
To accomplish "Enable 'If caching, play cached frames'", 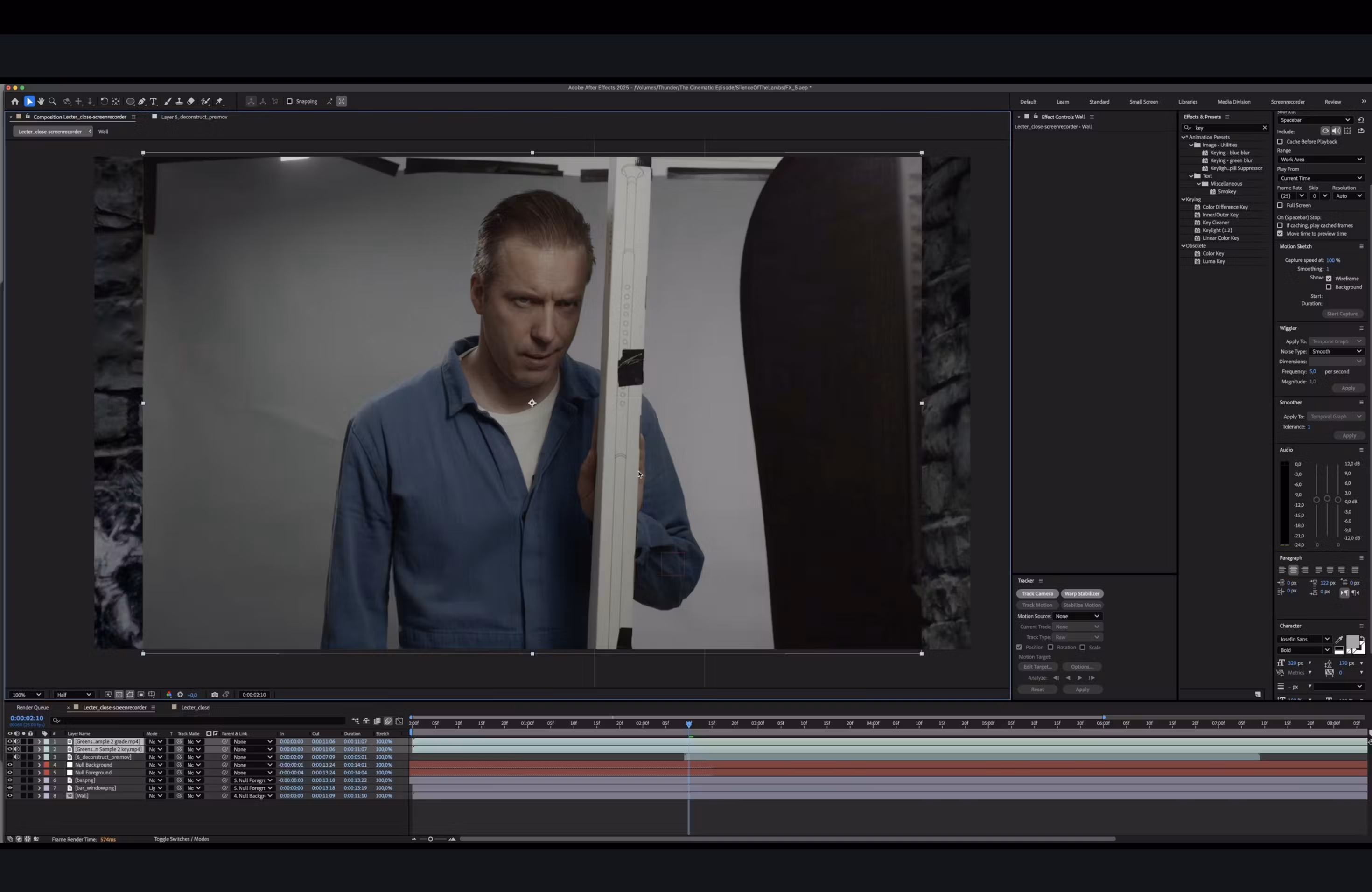I will click(x=1280, y=225).
